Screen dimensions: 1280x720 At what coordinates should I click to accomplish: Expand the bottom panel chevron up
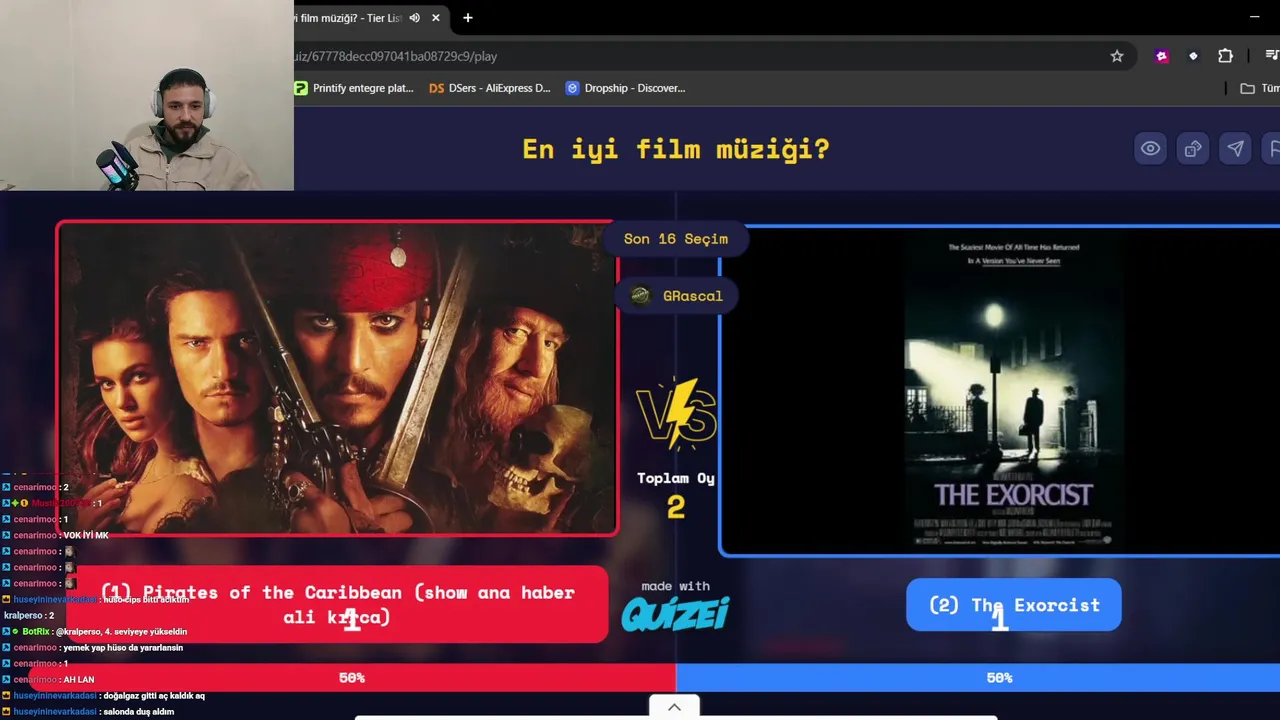click(x=674, y=707)
